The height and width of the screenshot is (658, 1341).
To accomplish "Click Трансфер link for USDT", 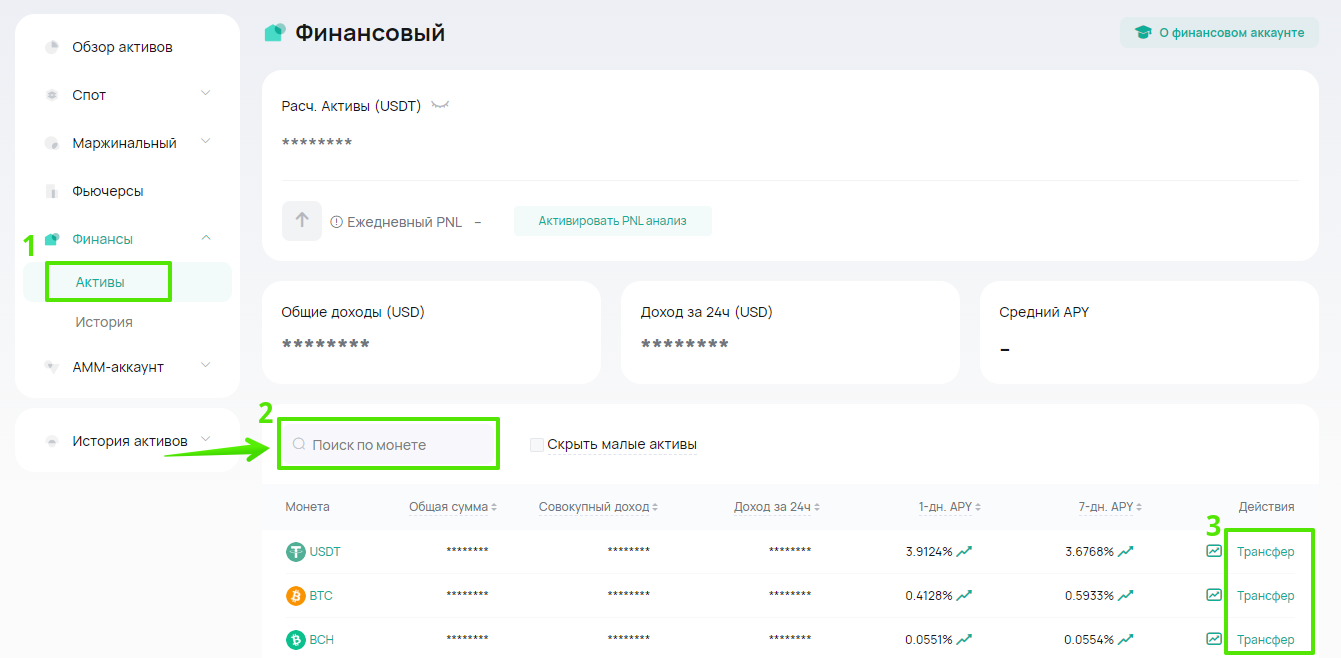I will (x=1265, y=552).
